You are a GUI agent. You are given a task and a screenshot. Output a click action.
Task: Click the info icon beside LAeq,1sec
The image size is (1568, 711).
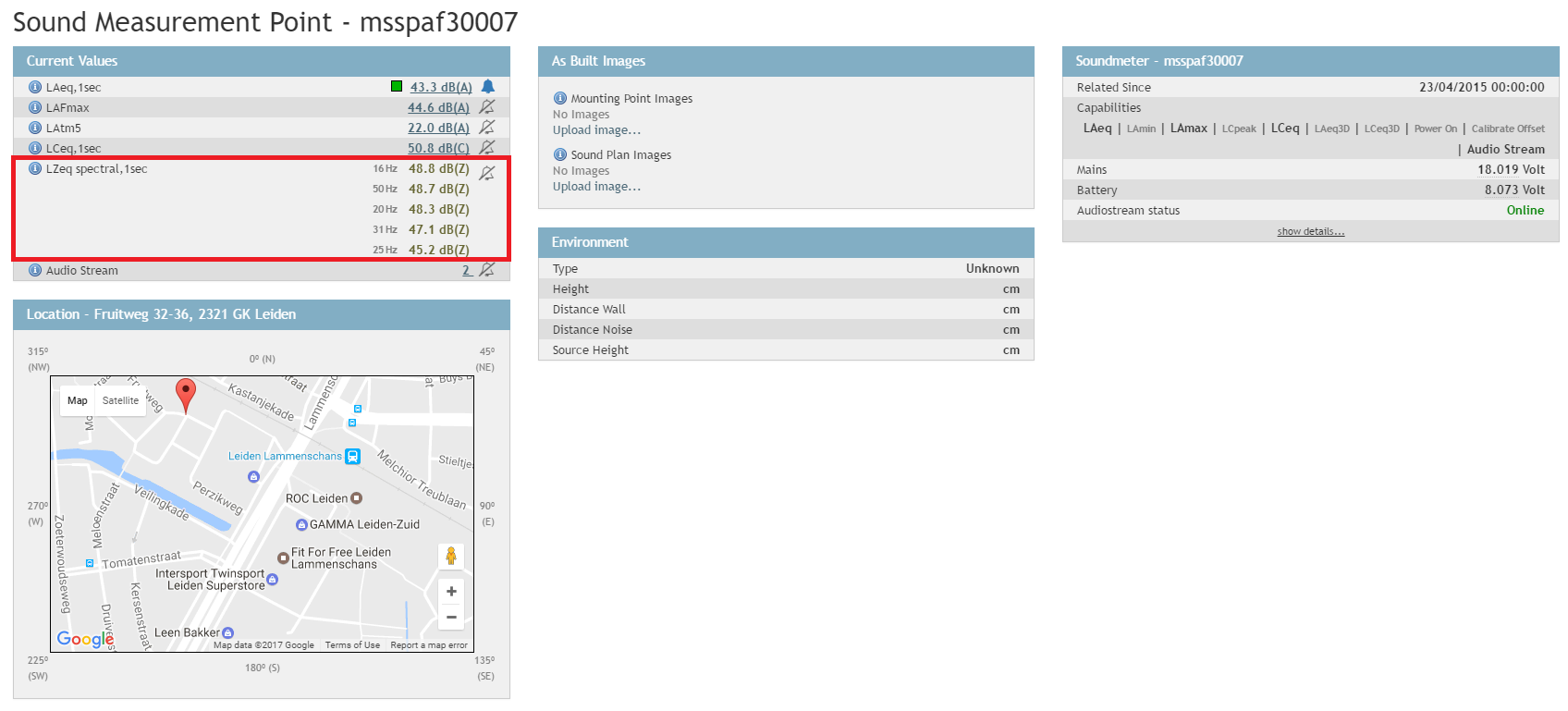pos(35,87)
